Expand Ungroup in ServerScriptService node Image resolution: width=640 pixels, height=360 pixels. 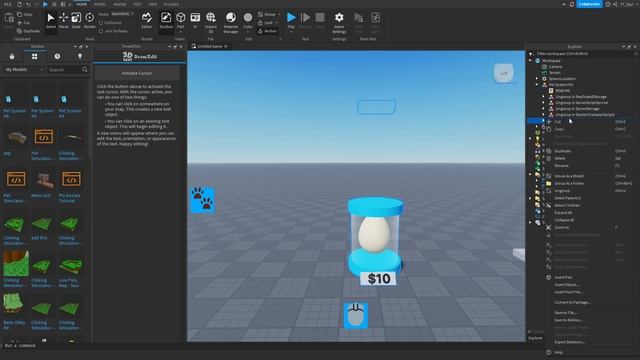point(544,103)
